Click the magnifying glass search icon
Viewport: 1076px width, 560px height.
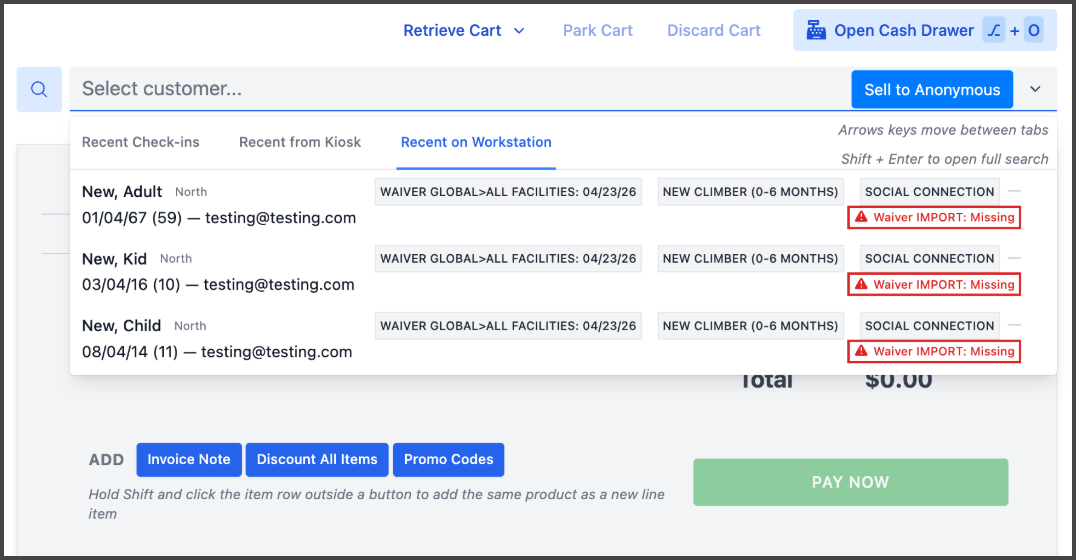coord(39,89)
